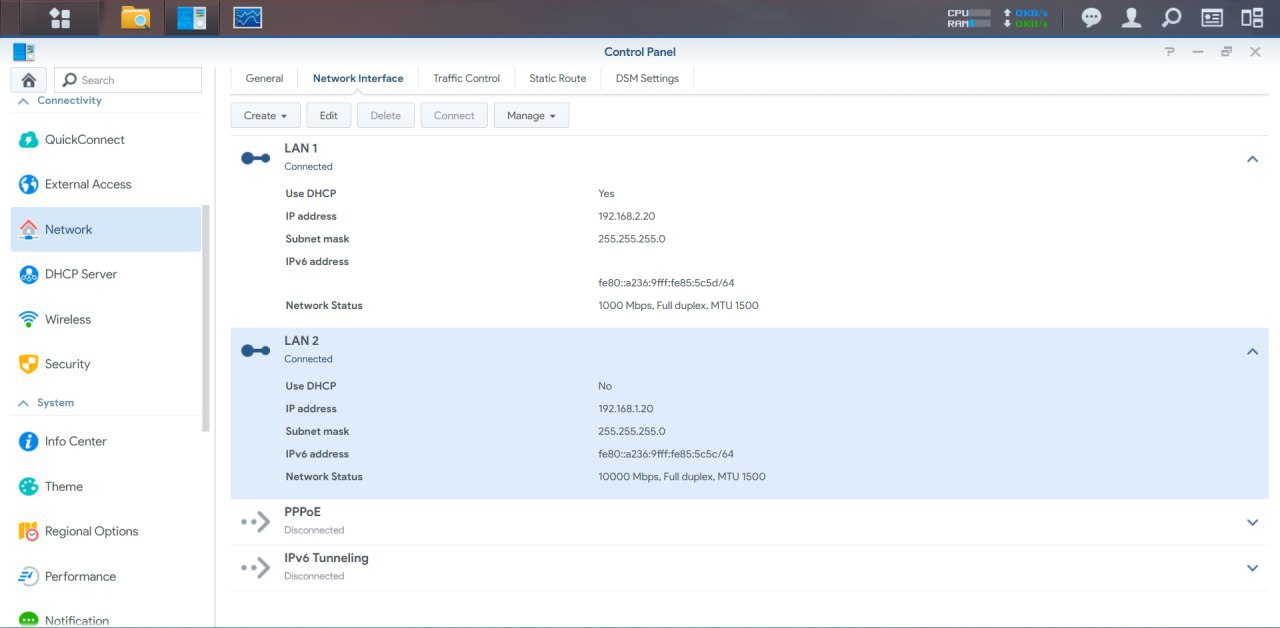Screen dimensions: 1280x628
Task: Expand the IPv6 Tunneling section
Action: click(1252, 568)
